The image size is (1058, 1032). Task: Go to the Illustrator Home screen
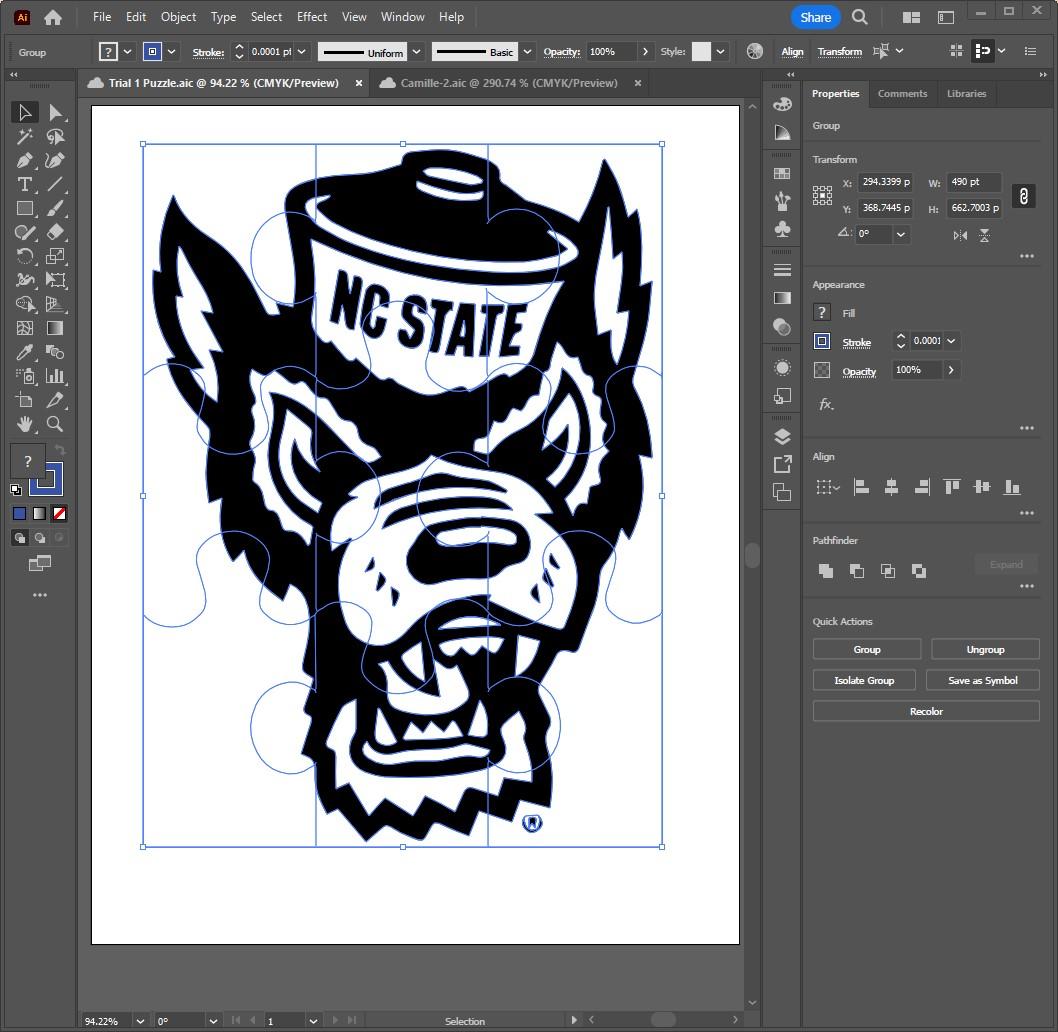tap(53, 18)
